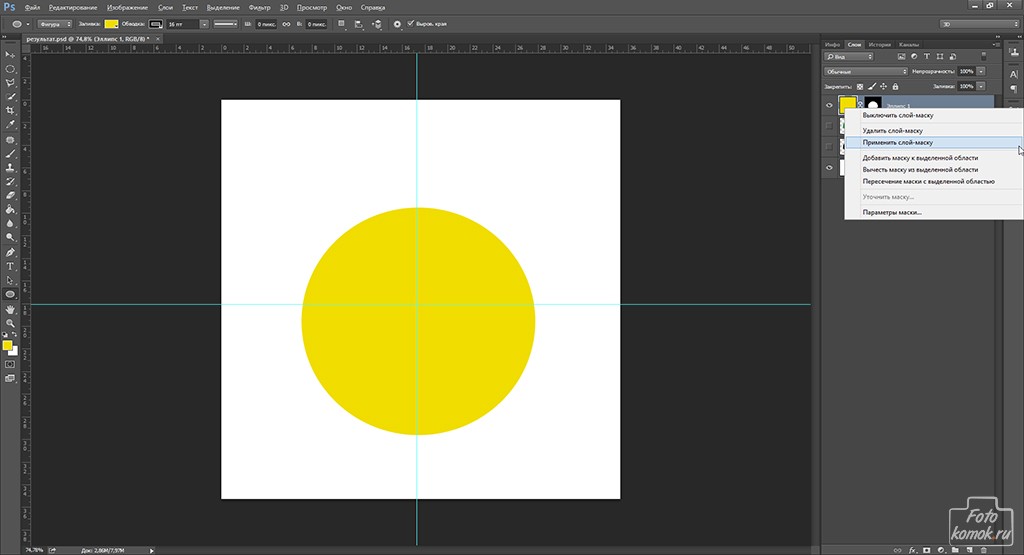This screenshot has height=555, width=1024.
Task: Open stroke line style dropdown
Action: pyautogui.click(x=225, y=24)
